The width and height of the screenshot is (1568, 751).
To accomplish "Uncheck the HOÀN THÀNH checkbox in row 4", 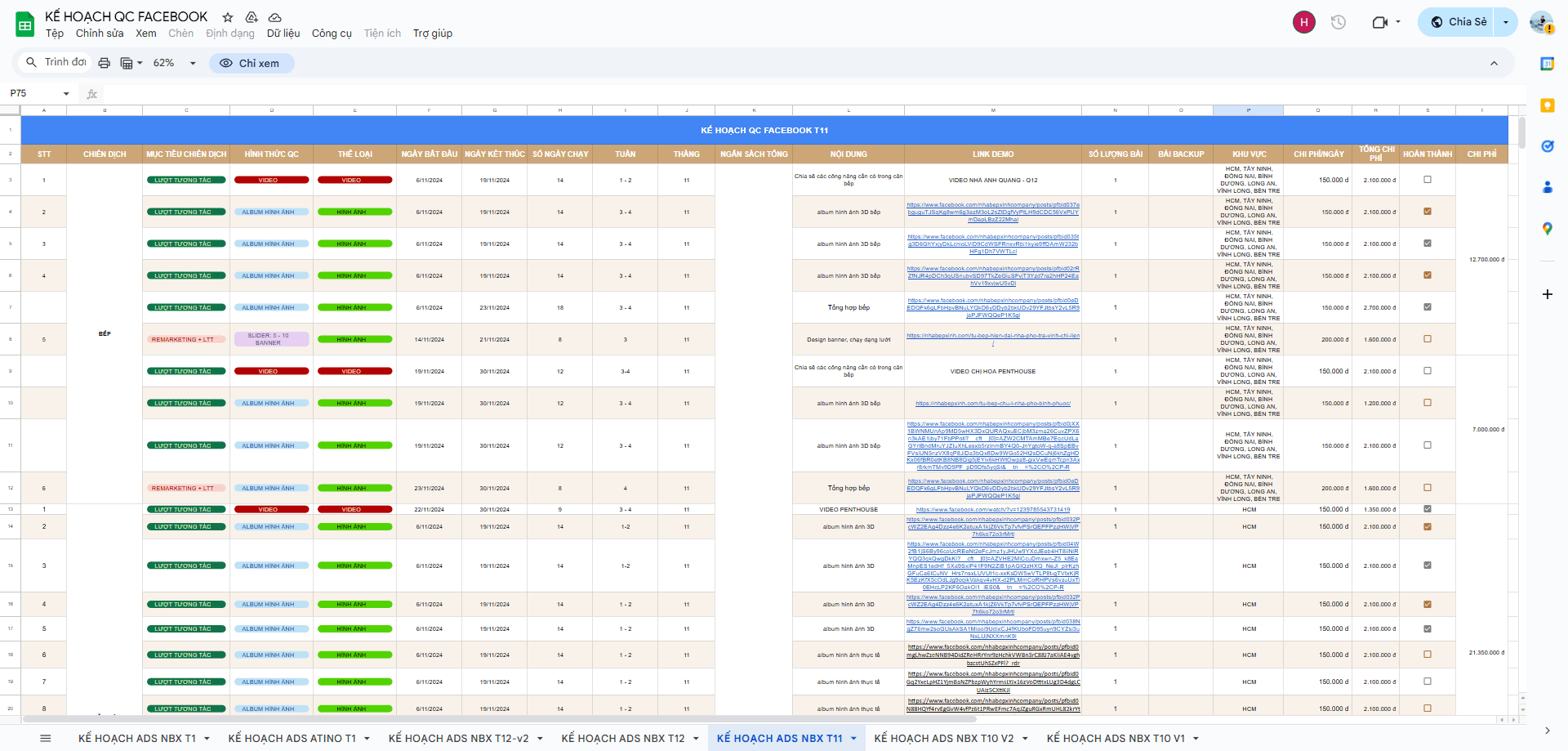I will point(1428,212).
